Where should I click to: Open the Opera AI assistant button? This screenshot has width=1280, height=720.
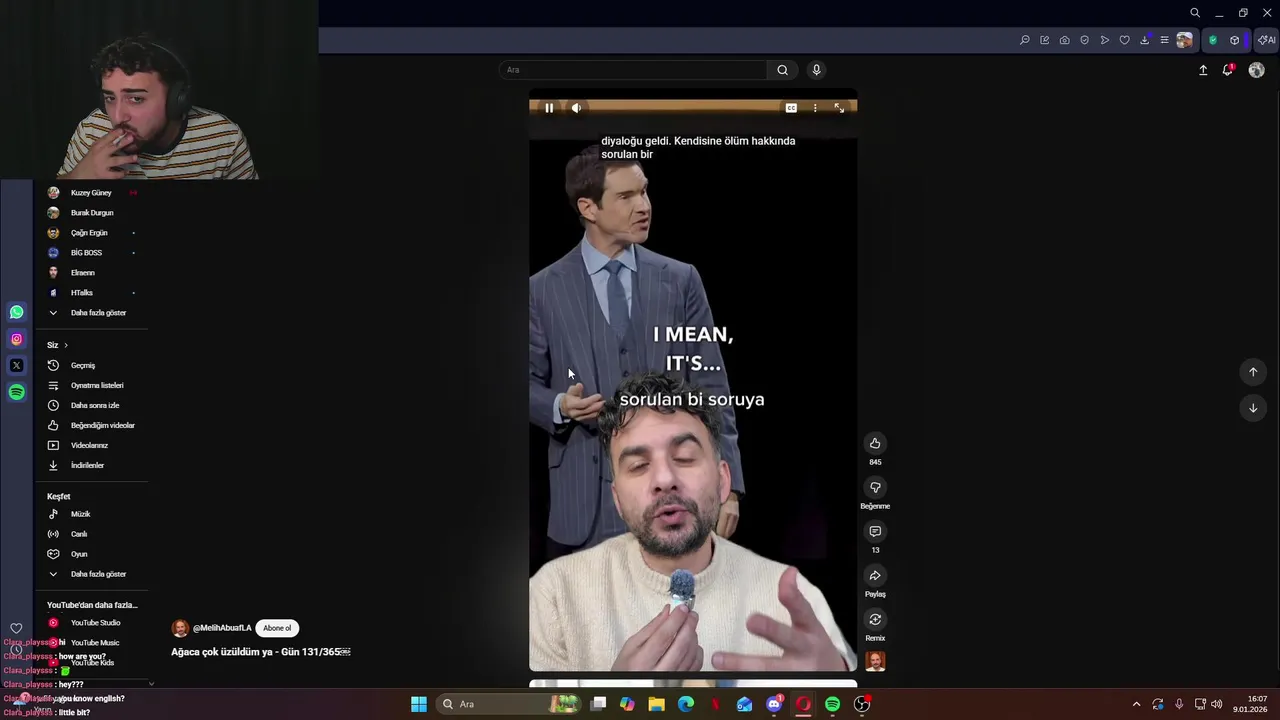[x=1267, y=40]
